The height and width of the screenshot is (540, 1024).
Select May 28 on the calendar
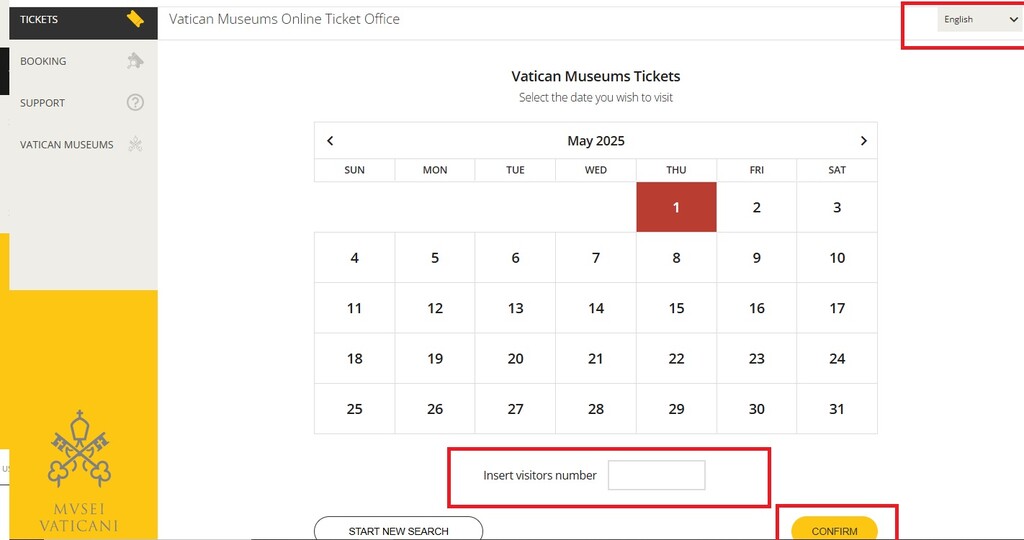(596, 408)
